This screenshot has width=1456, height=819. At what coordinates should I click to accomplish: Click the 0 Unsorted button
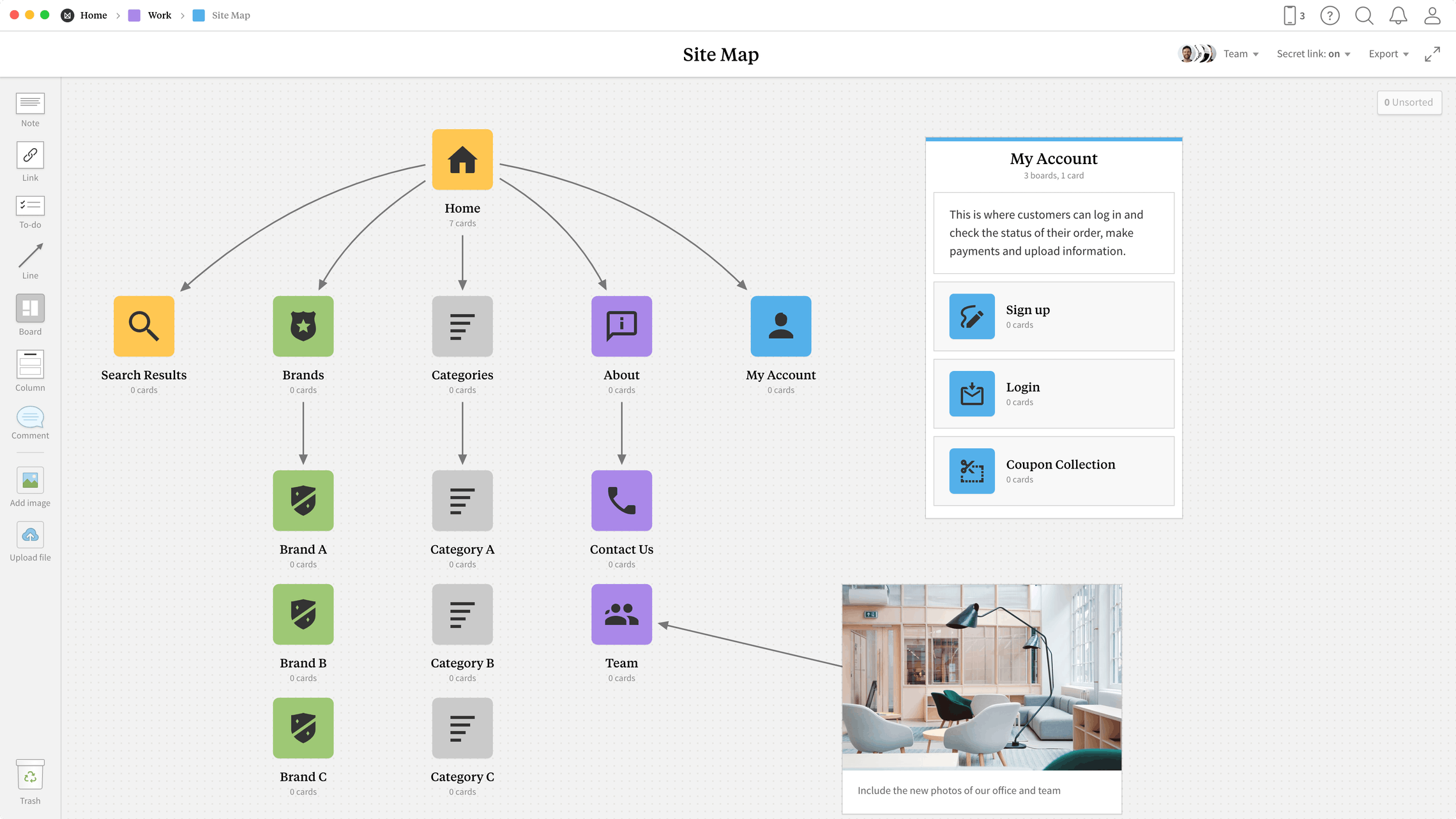[1409, 102]
